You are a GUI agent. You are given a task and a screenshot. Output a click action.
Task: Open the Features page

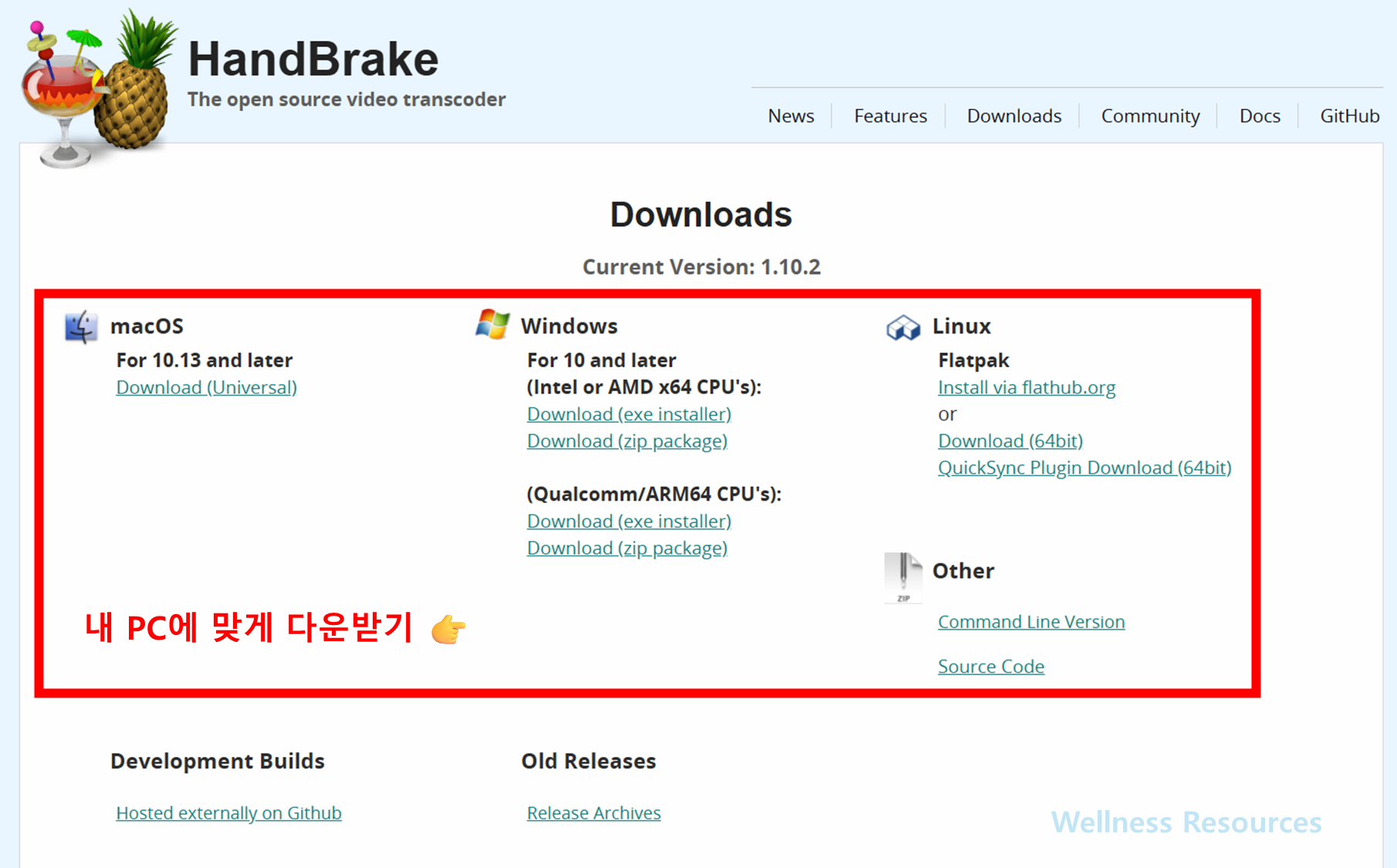tap(890, 116)
